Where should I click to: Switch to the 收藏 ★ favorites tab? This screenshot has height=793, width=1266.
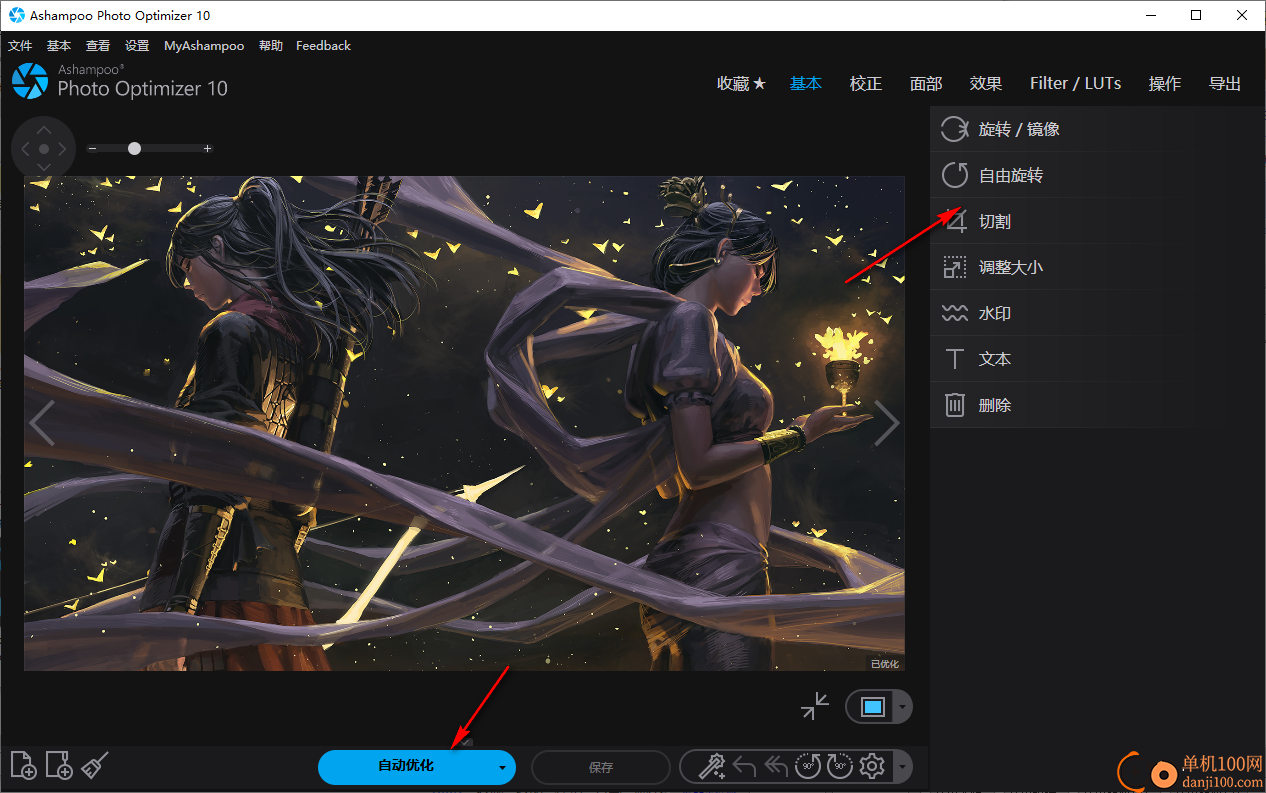(x=742, y=84)
